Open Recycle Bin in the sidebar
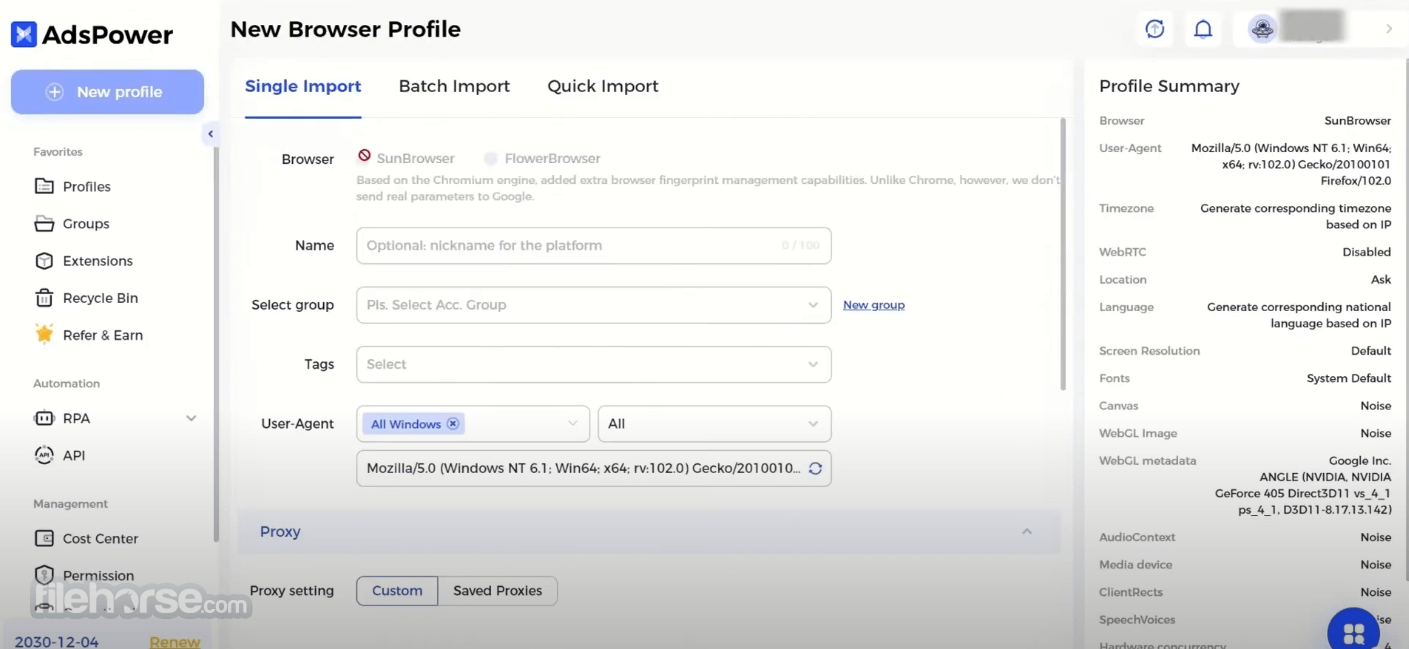Viewport: 1409px width, 649px height. [x=100, y=298]
